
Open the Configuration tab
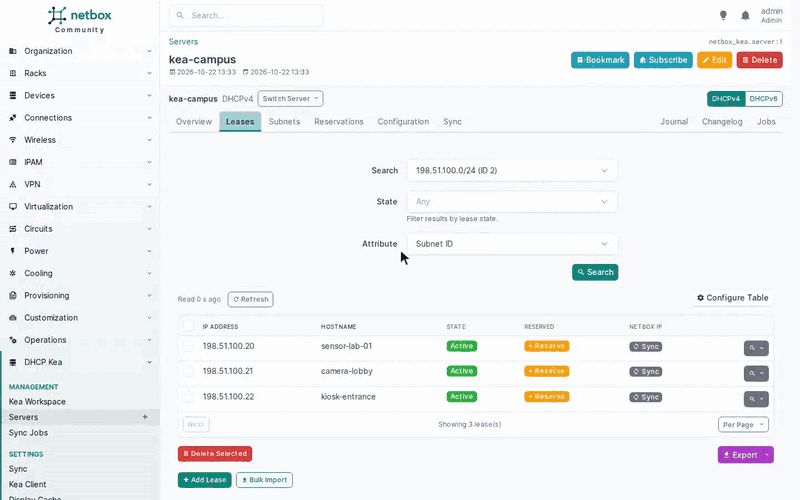point(403,121)
